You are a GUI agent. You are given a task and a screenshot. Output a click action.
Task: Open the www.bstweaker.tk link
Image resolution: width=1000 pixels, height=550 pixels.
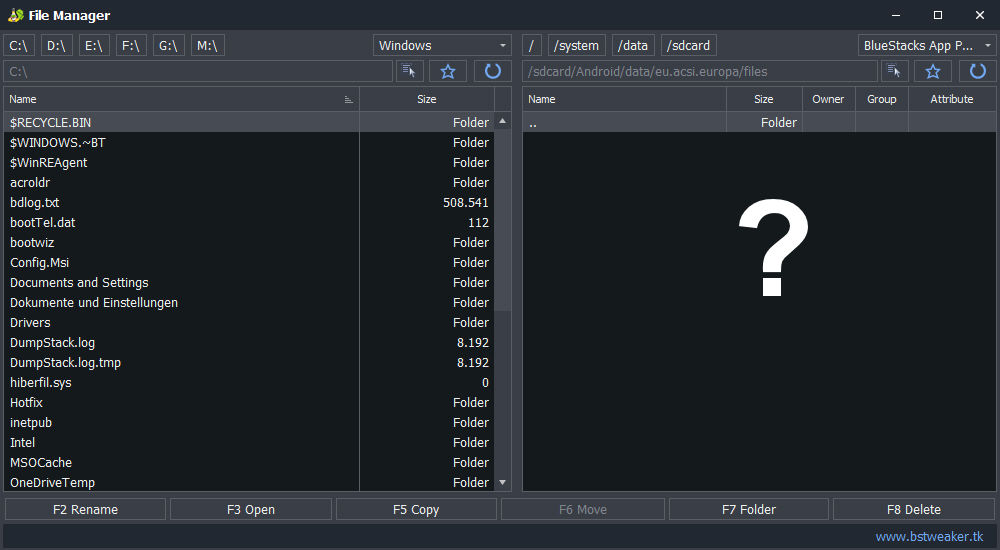pyautogui.click(x=929, y=537)
